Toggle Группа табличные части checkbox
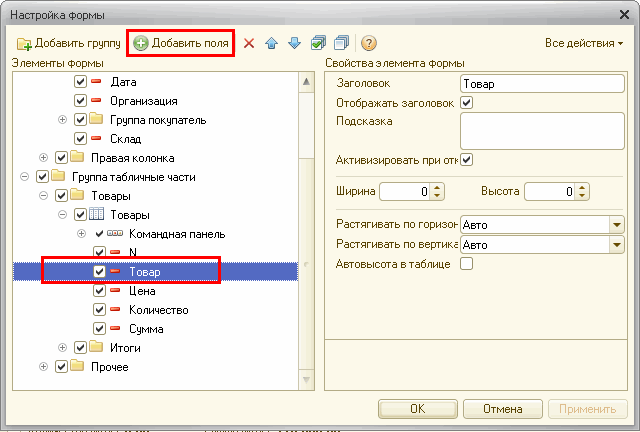The image size is (640, 432). click(x=42, y=177)
